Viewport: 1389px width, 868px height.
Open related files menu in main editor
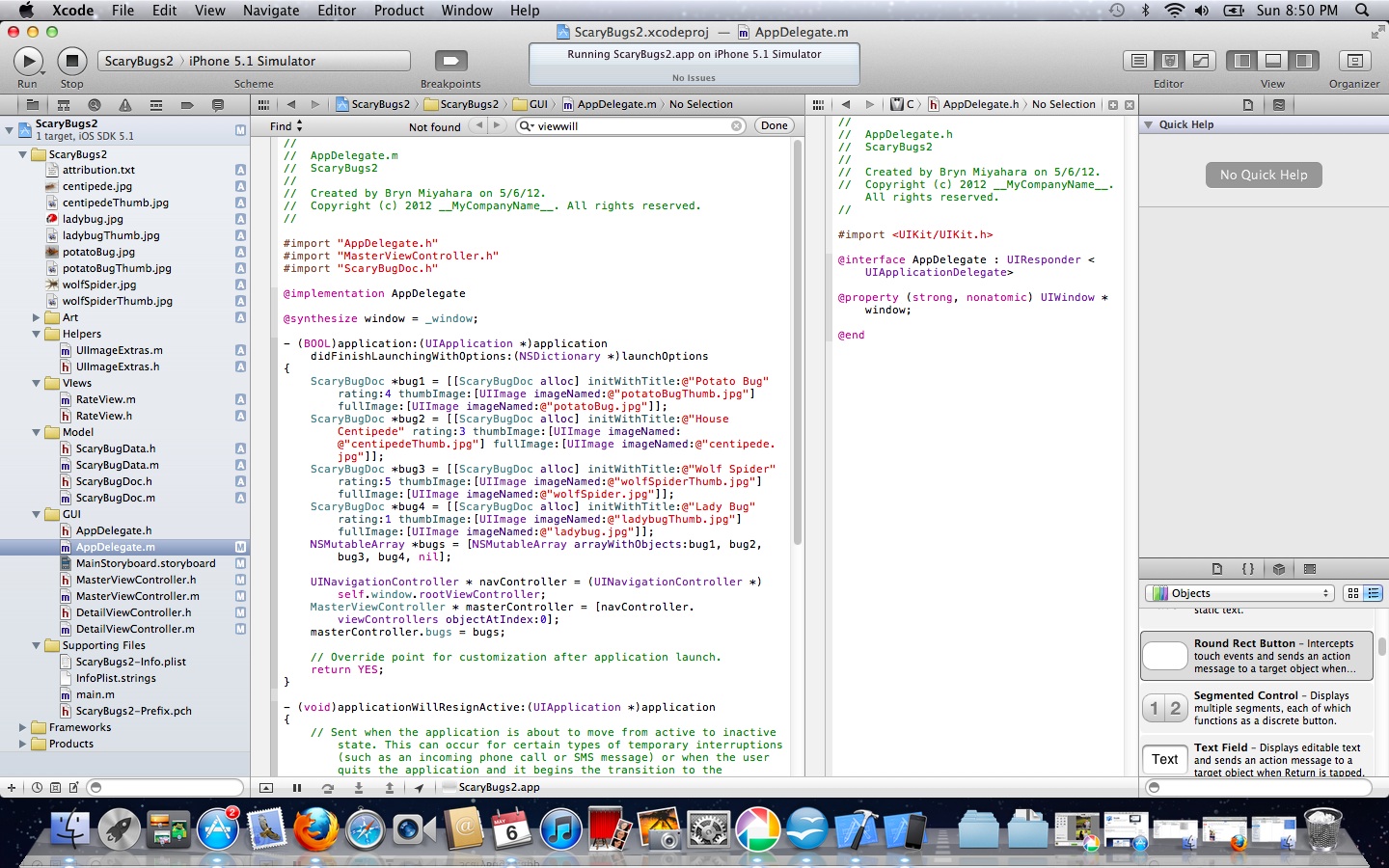pos(263,104)
